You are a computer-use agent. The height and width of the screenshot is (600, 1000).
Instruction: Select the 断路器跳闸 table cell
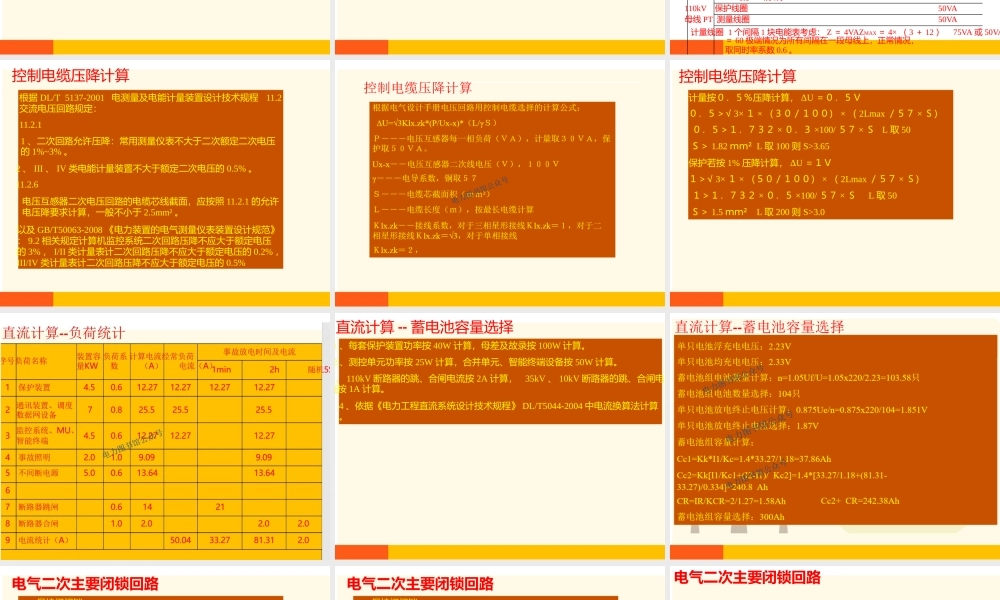point(40,508)
